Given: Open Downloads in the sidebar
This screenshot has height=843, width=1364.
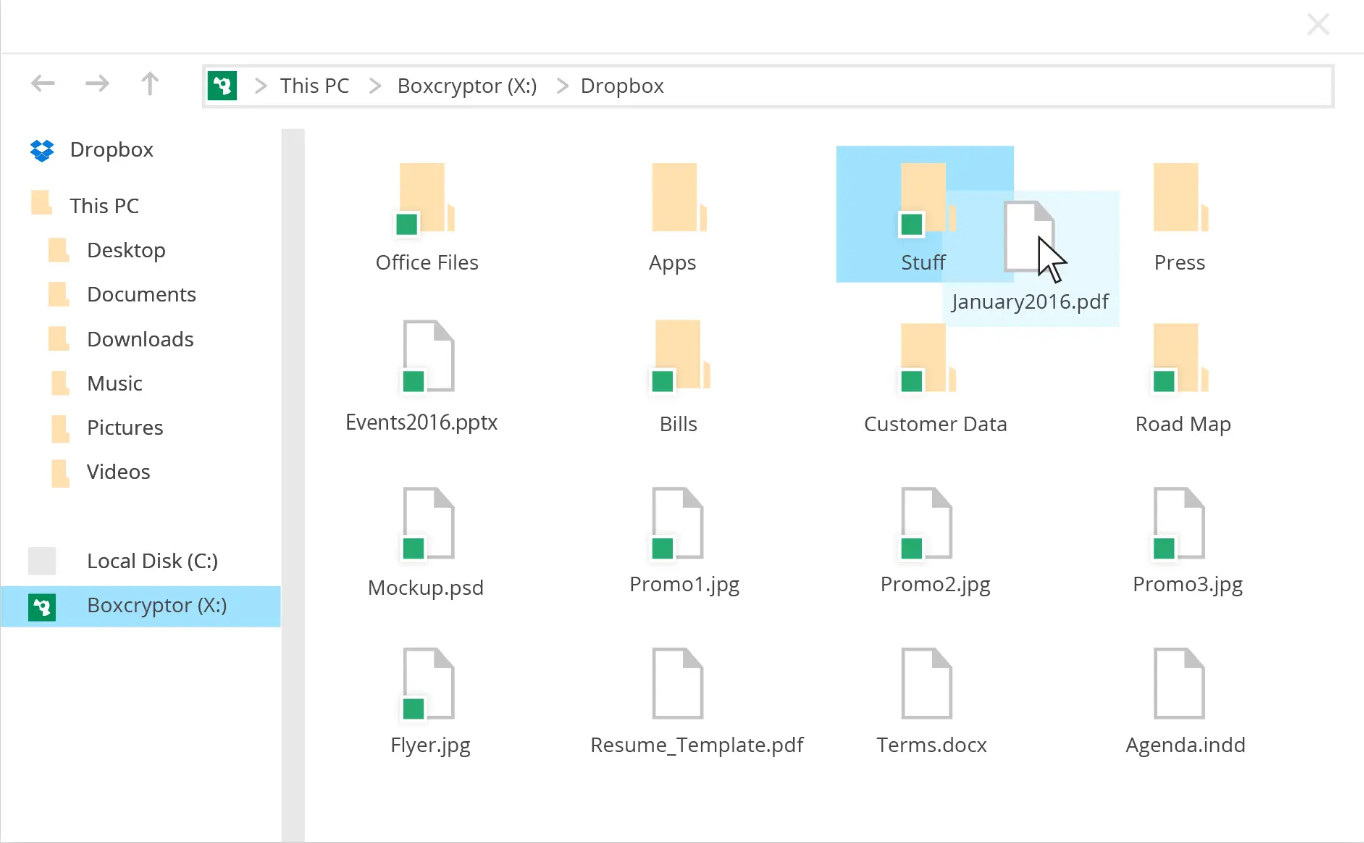Looking at the screenshot, I should tap(140, 339).
